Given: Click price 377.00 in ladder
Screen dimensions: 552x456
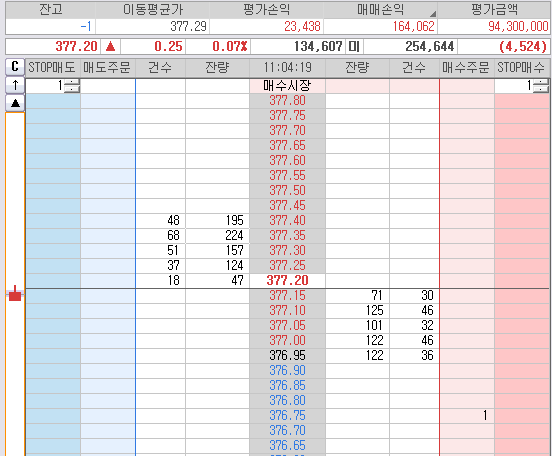Looking at the screenshot, I should coord(287,341).
